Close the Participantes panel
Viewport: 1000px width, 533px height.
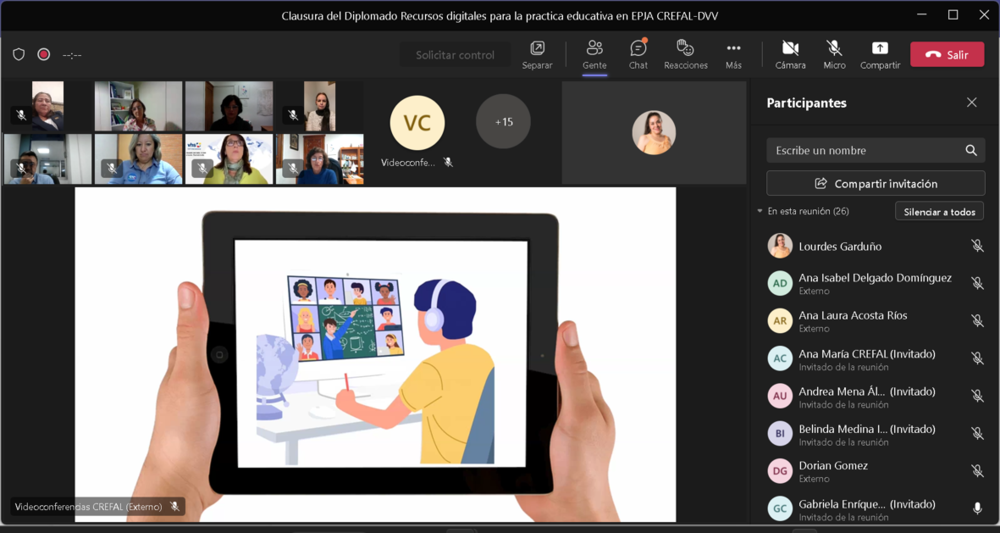tap(971, 103)
